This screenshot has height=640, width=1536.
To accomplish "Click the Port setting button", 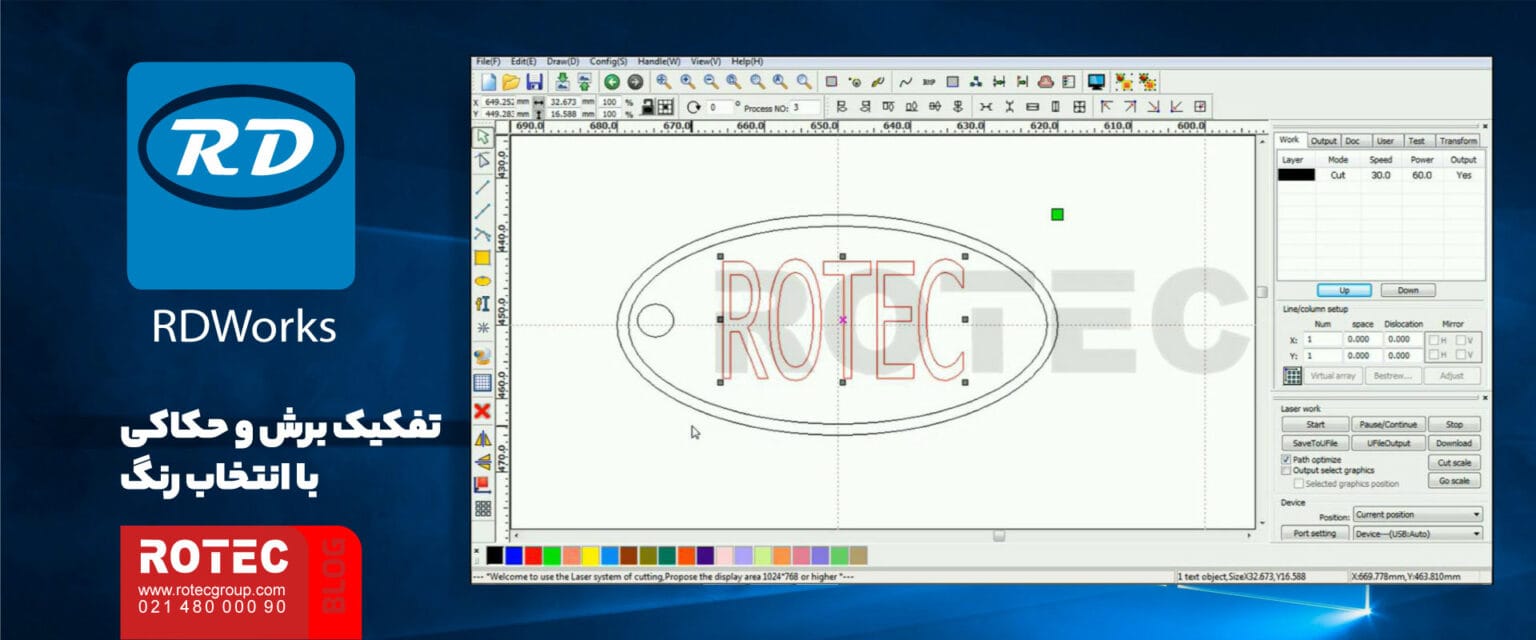I will (x=1315, y=534).
